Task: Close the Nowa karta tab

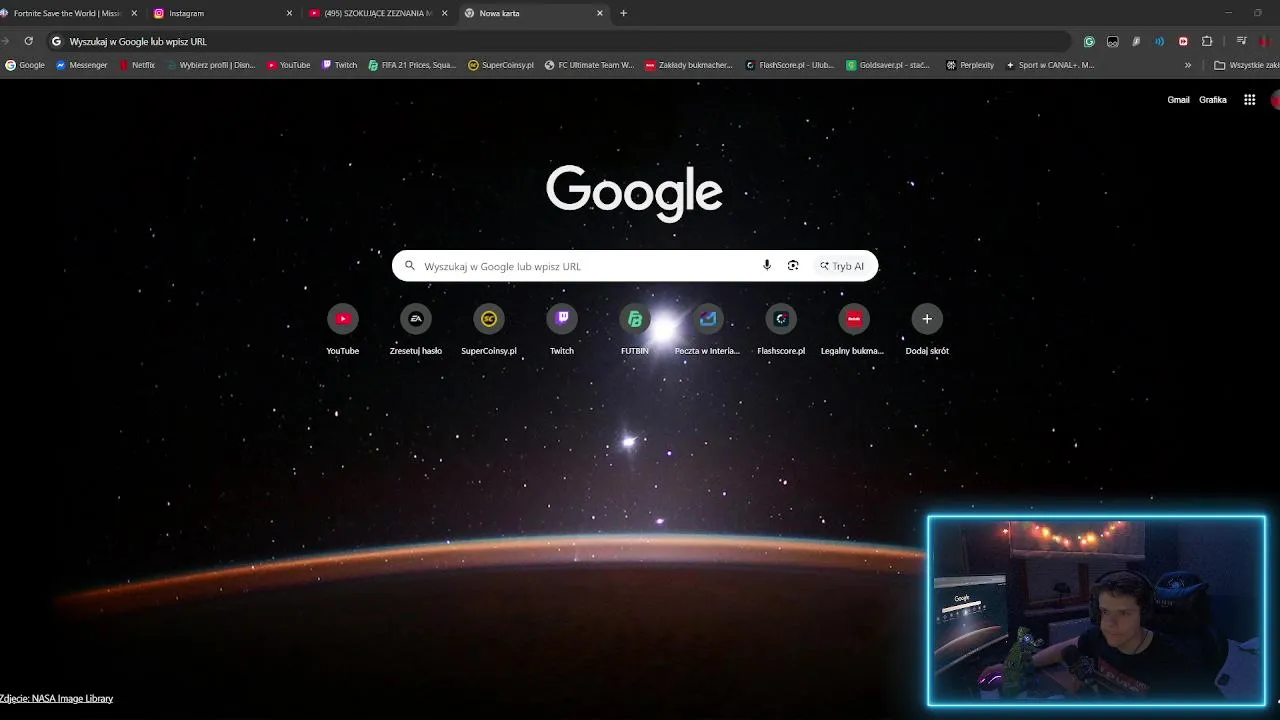Action: point(600,13)
